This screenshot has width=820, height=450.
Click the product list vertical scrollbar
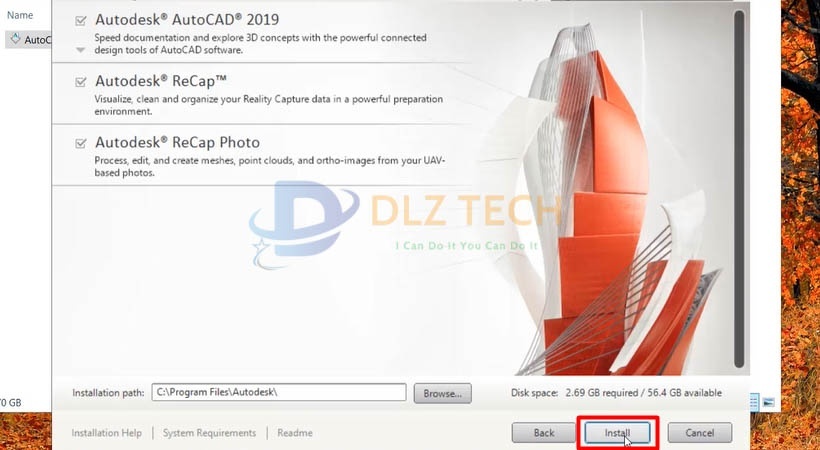point(739,188)
